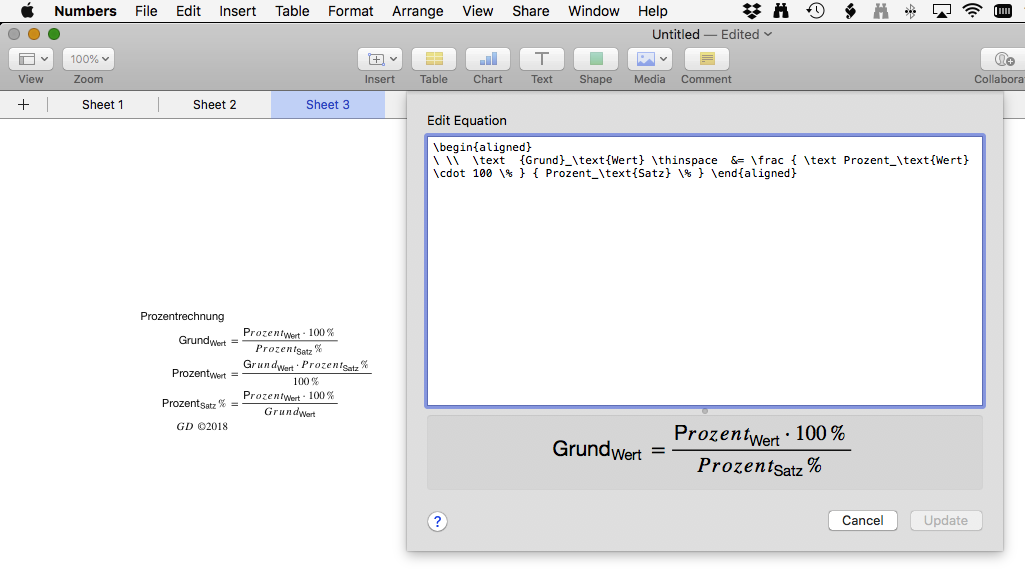Open the Format menu

click(351, 11)
